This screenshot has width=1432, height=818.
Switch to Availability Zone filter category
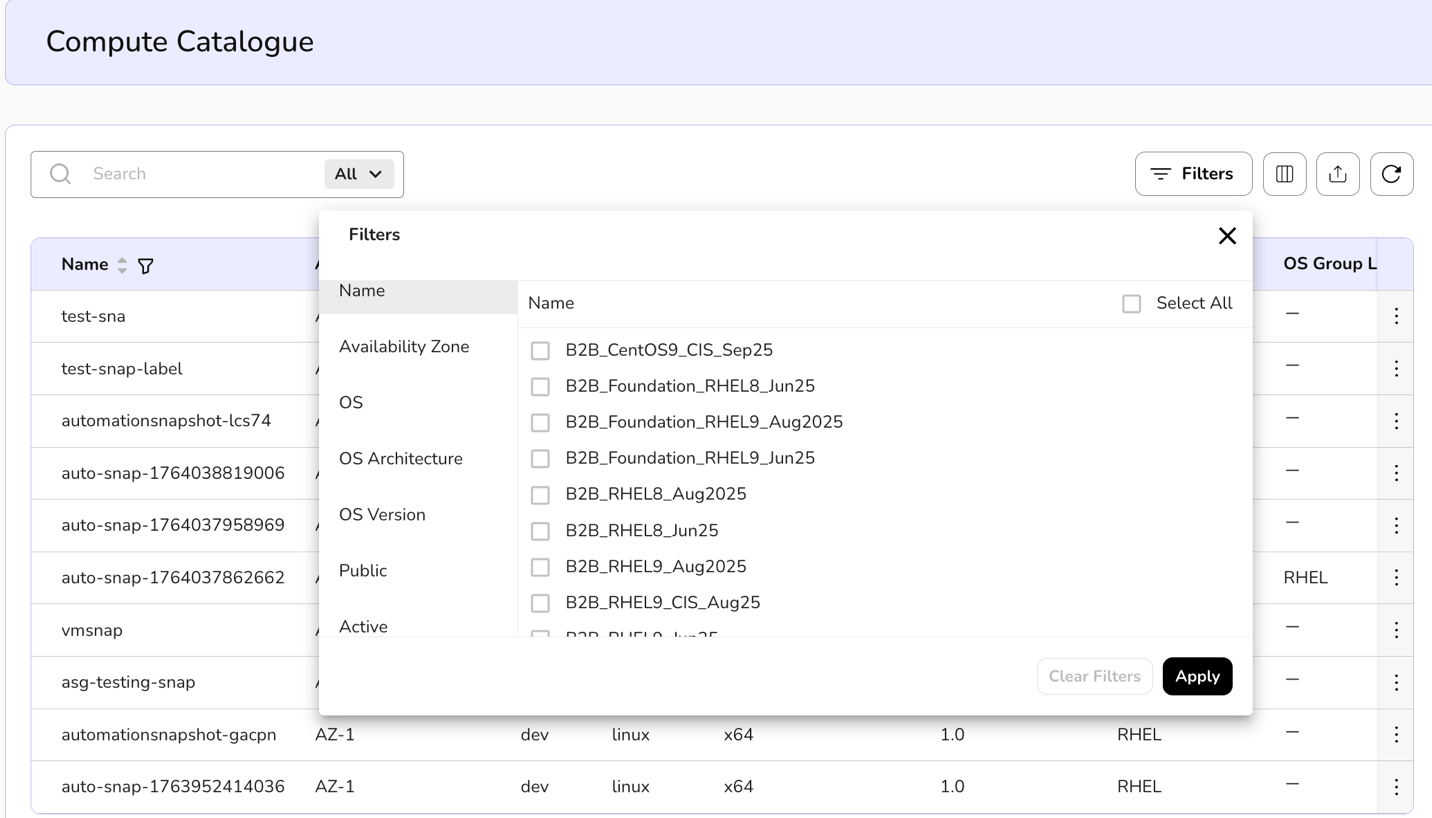(404, 347)
